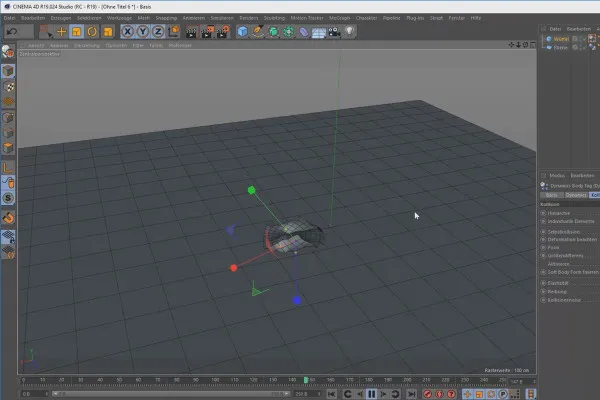Select Model mode cube icon
Image resolution: width=600 pixels, height=400 pixels.
tap(8, 71)
